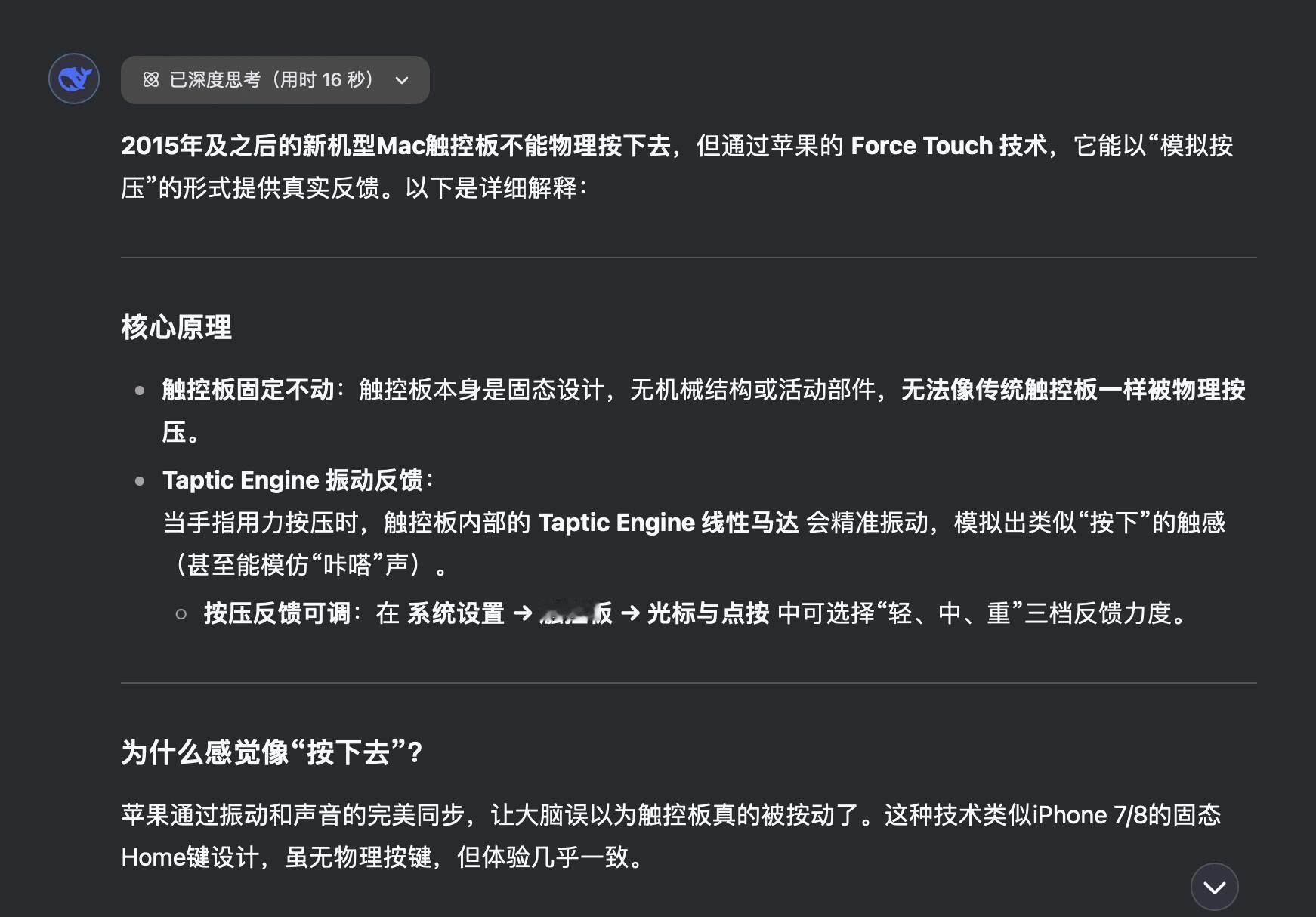
Task: Click the blurred text between the arrows
Action: tap(576, 613)
